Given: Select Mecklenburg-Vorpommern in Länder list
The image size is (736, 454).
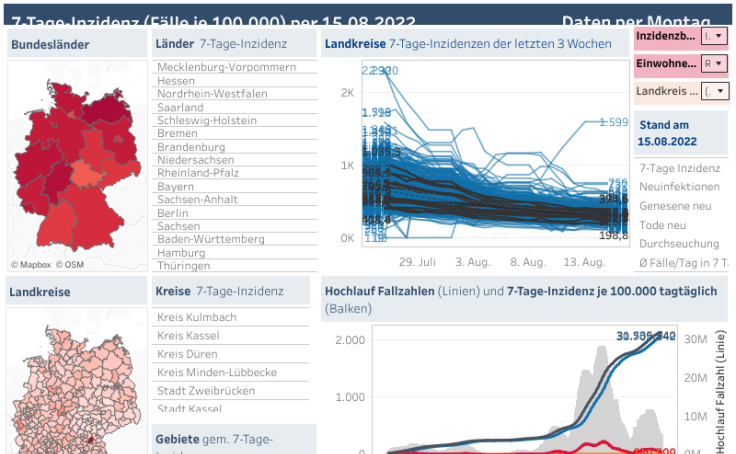Looking at the screenshot, I should [x=227, y=67].
